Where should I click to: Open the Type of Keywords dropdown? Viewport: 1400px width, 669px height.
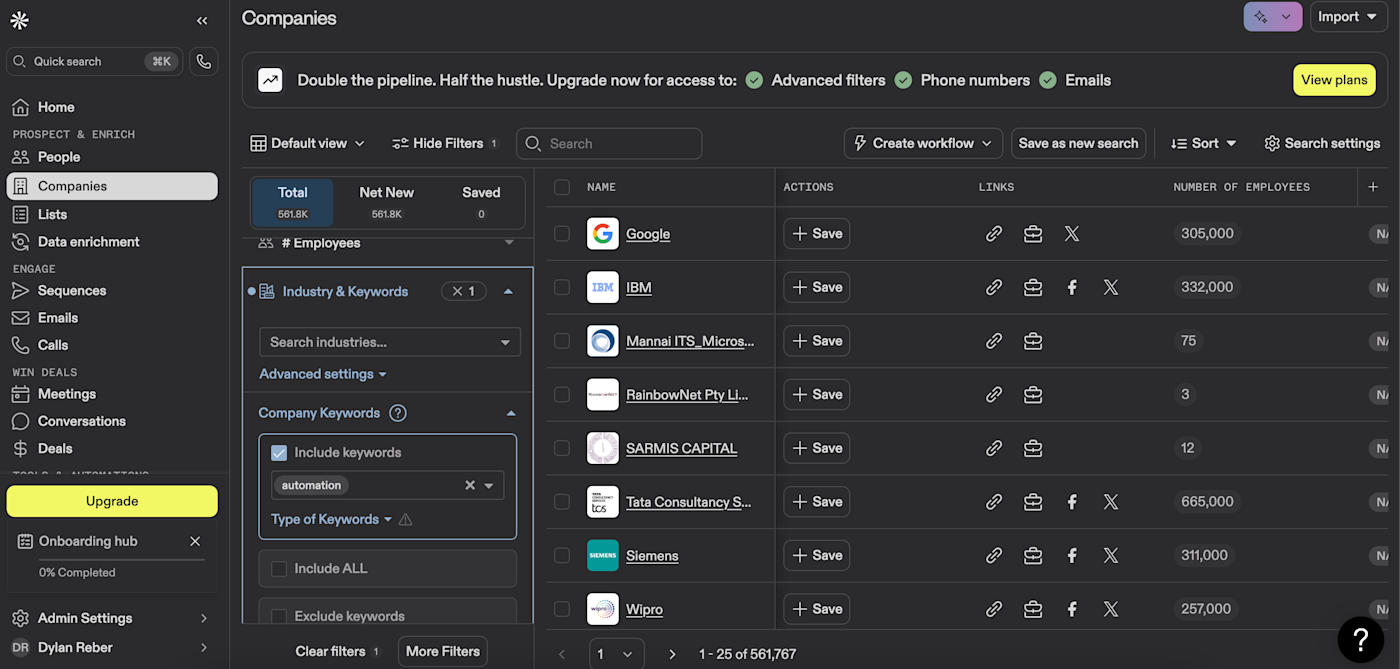pyautogui.click(x=332, y=519)
